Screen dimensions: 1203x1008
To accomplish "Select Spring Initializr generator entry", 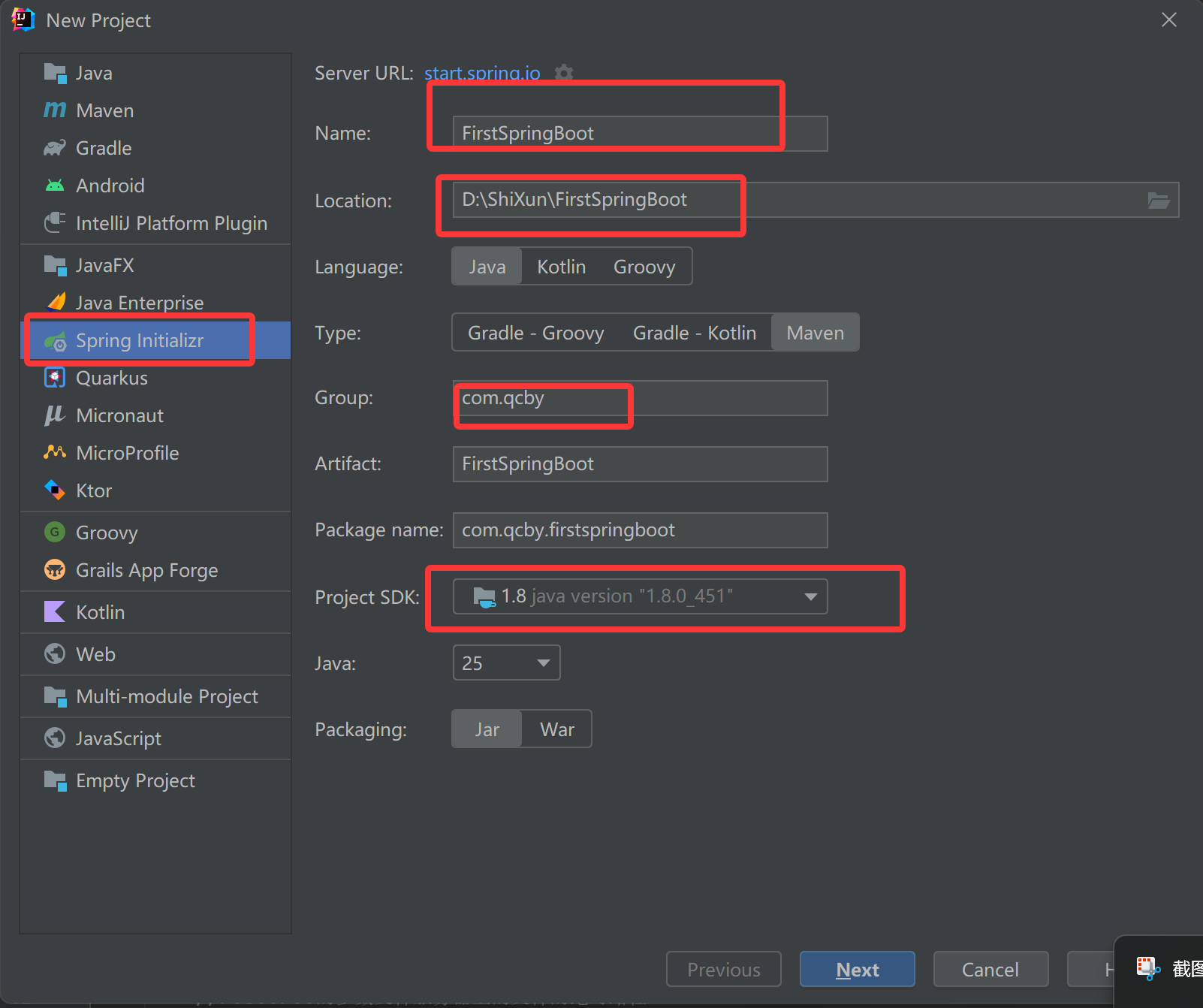I will 155,340.
